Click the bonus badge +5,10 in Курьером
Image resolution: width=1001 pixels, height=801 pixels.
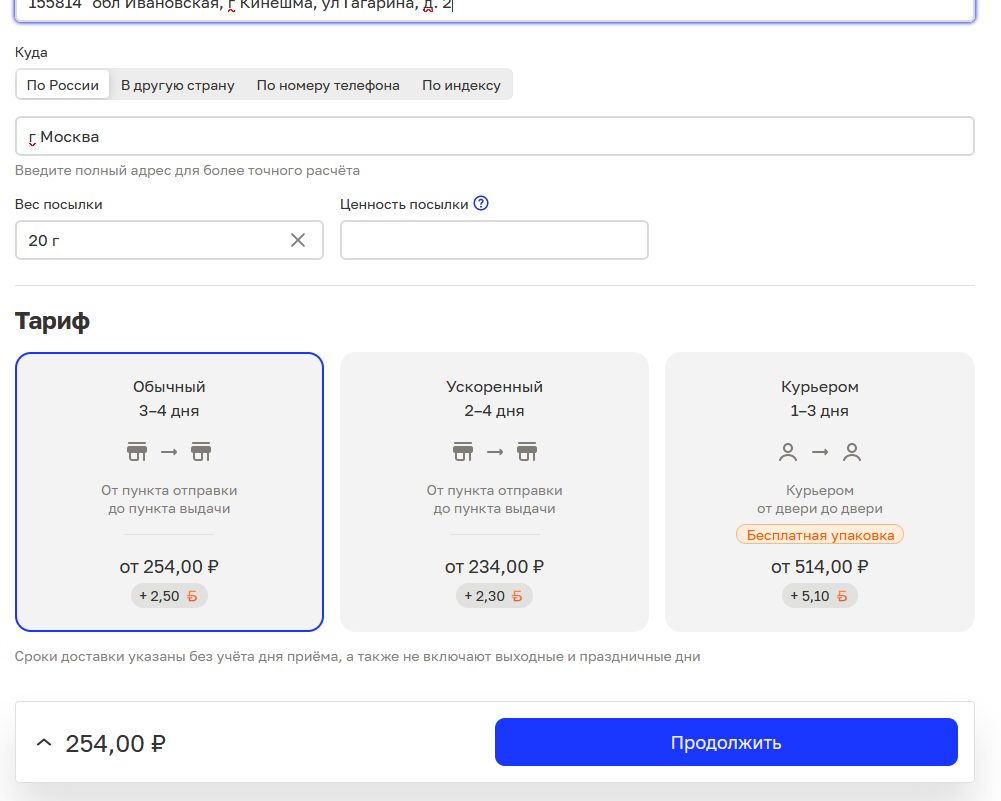[819, 596]
